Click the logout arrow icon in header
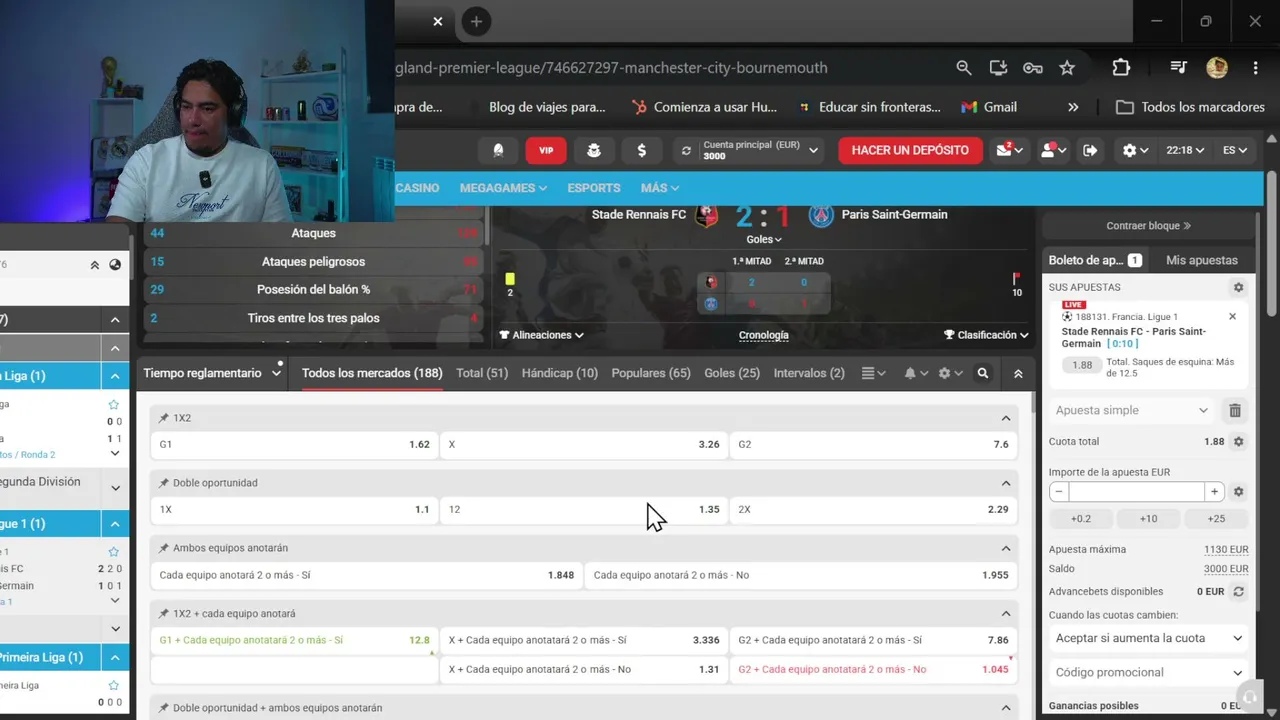1280x720 pixels. click(x=1091, y=150)
